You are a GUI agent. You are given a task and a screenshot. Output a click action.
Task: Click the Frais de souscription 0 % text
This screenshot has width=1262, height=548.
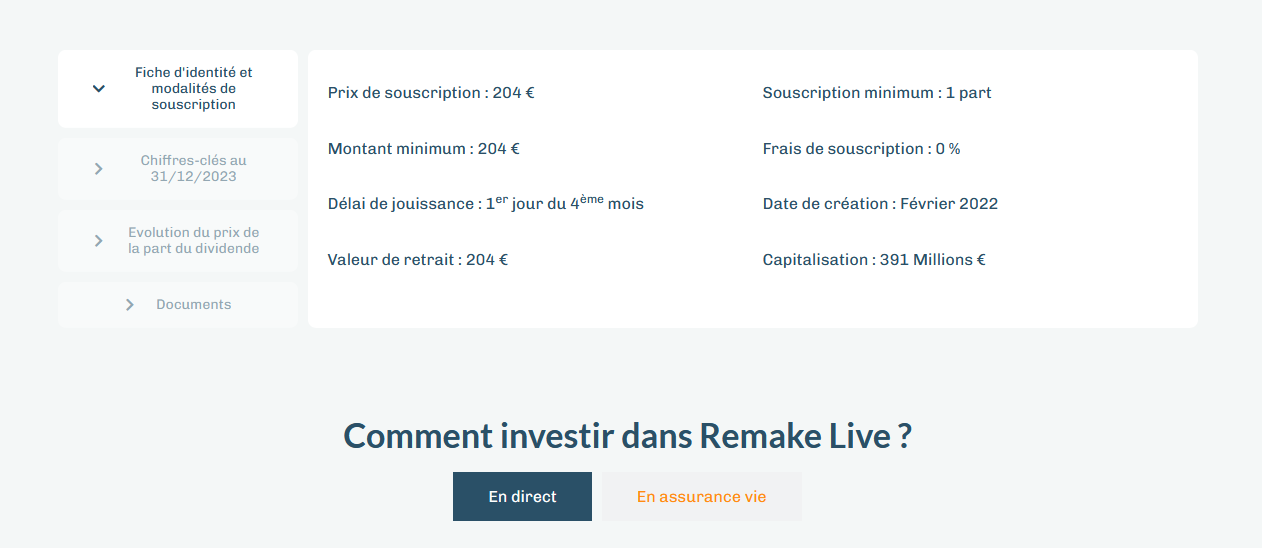point(861,149)
